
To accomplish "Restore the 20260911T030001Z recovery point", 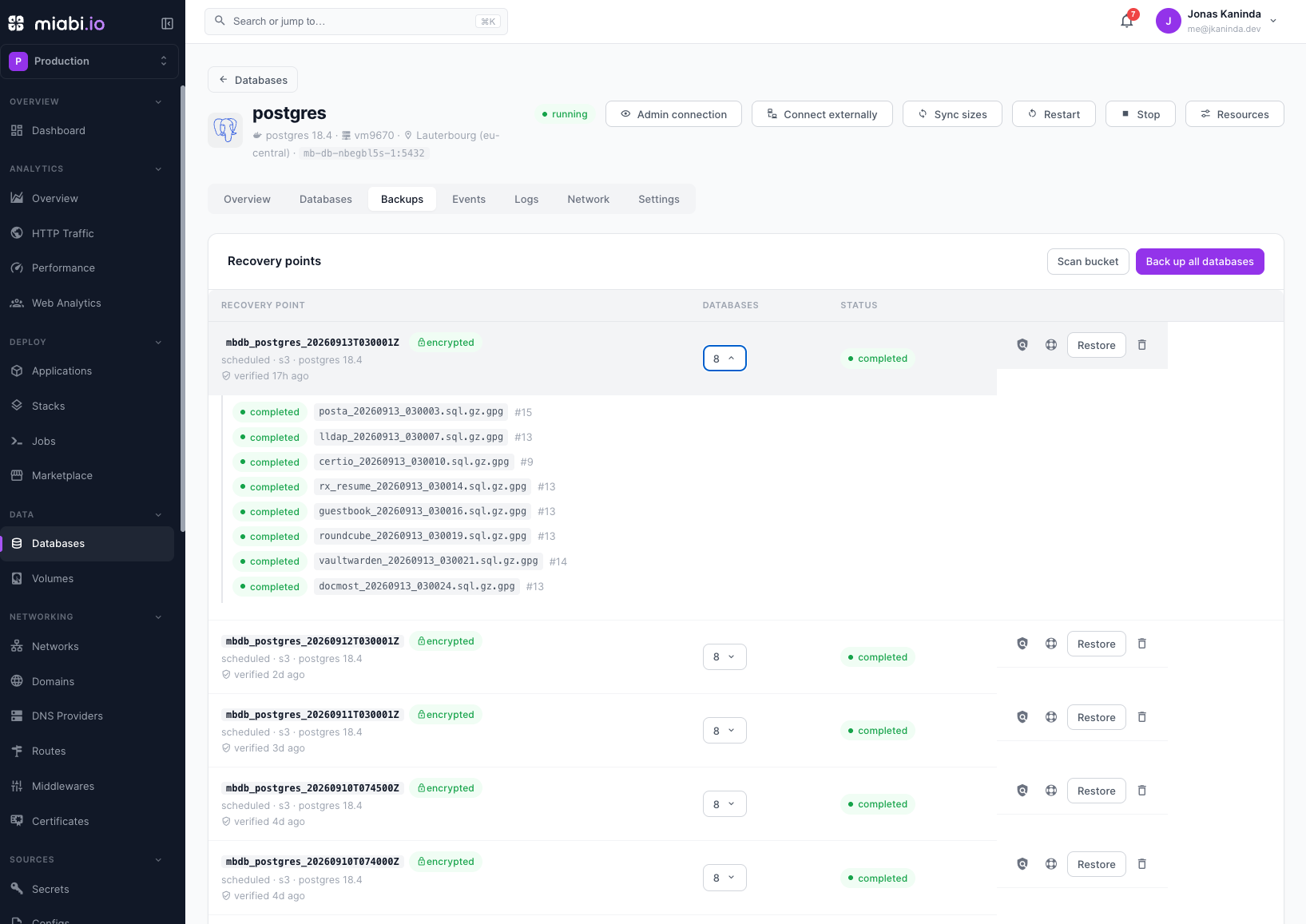I will 1096,718.
